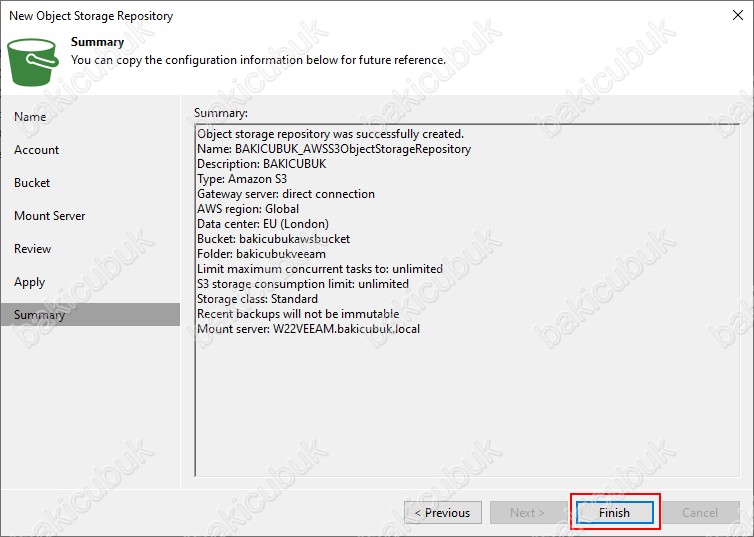The width and height of the screenshot is (754, 537).
Task: Click the 'Description: BAKICUBUK' line
Action: pyautogui.click(x=262, y=164)
